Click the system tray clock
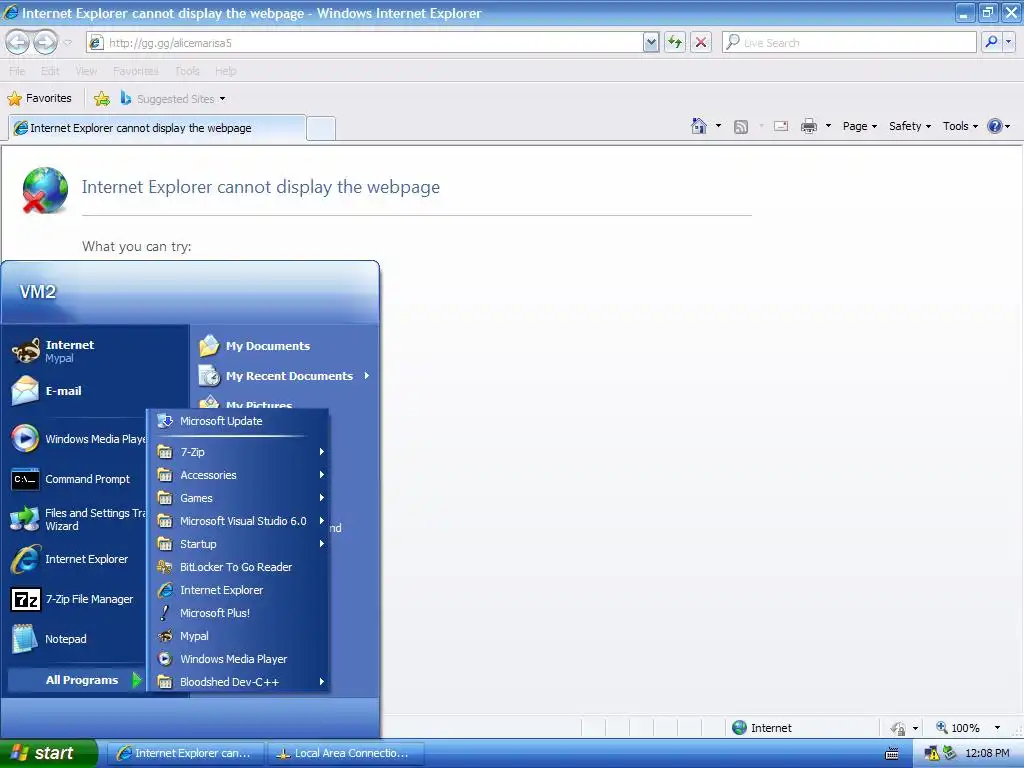The image size is (1024, 768). tap(987, 753)
